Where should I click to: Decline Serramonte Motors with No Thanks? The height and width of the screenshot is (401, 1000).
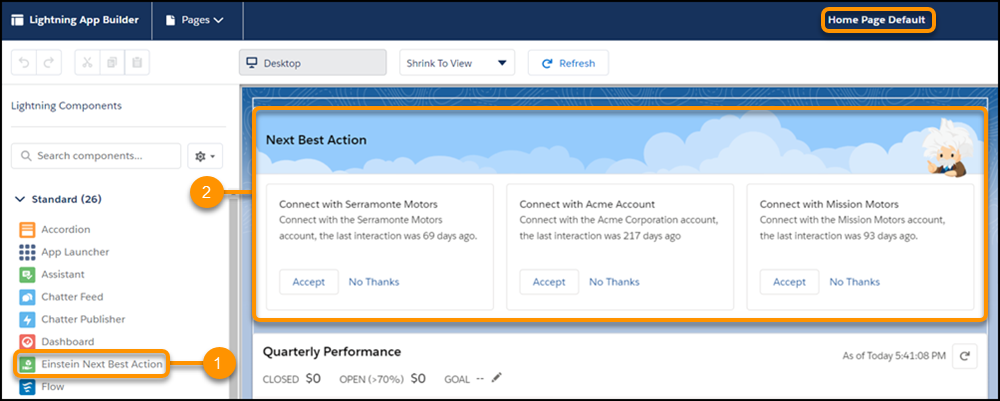coord(374,282)
